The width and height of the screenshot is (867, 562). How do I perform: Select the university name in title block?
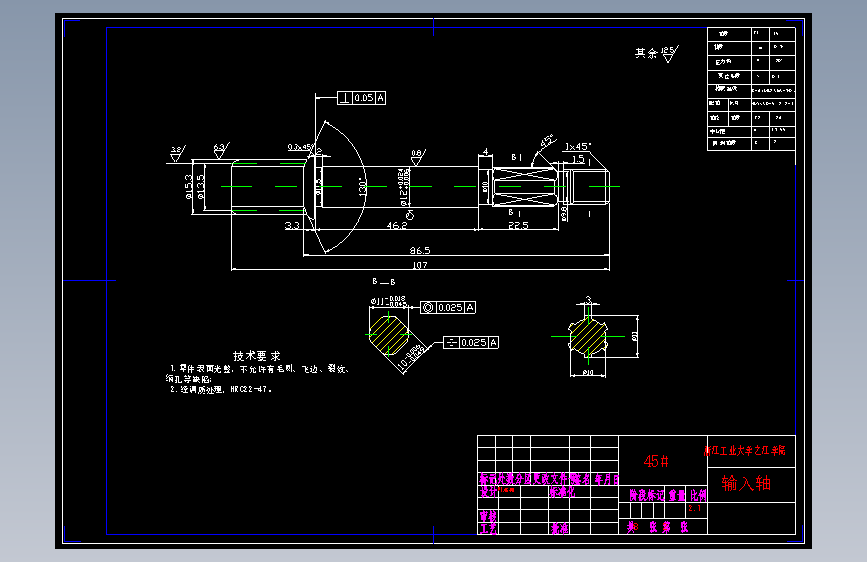(x=745, y=450)
